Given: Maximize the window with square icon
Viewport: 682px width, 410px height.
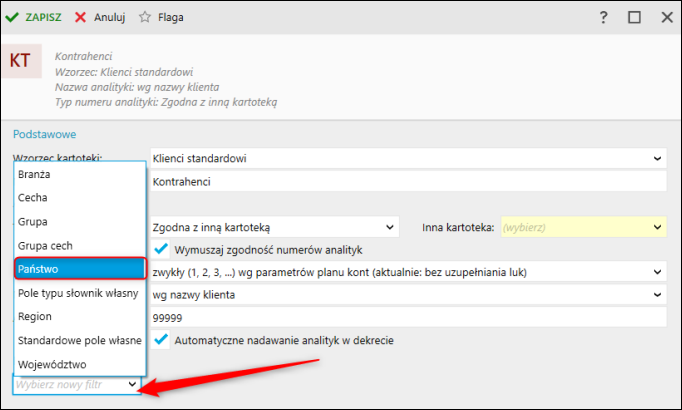Looking at the screenshot, I should coord(634,18).
